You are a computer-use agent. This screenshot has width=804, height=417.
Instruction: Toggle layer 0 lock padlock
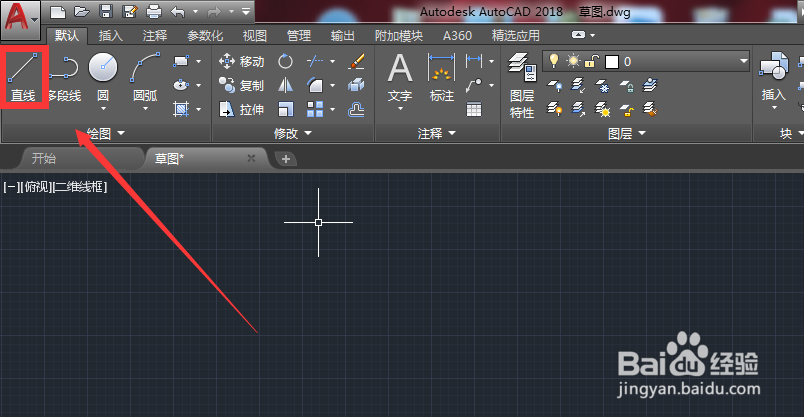tap(592, 62)
